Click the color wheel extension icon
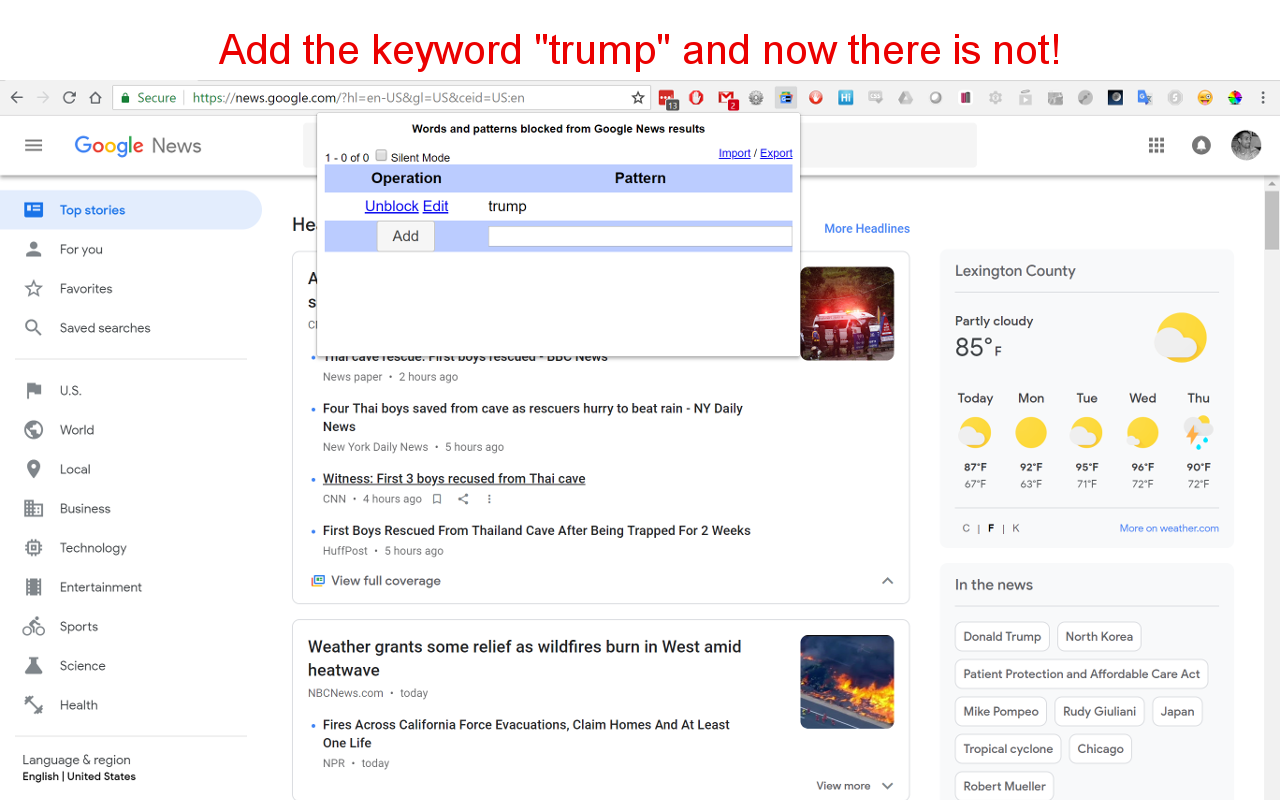The image size is (1280, 800). tap(1235, 97)
